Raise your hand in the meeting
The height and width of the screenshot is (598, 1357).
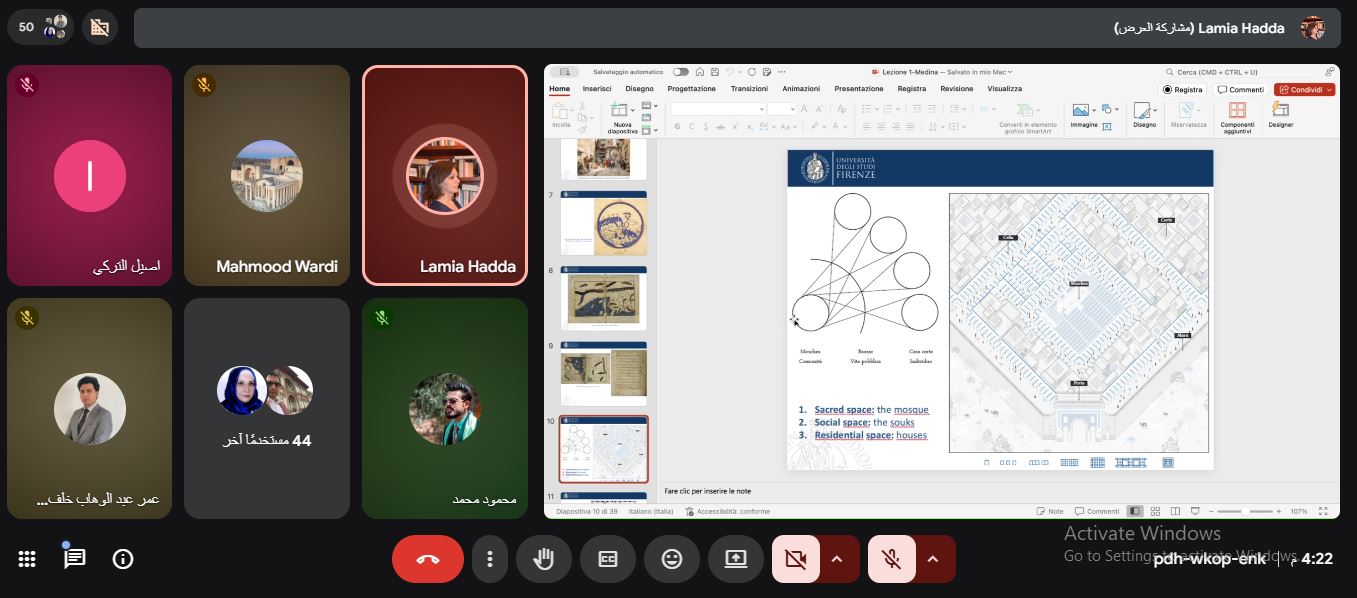click(543, 559)
